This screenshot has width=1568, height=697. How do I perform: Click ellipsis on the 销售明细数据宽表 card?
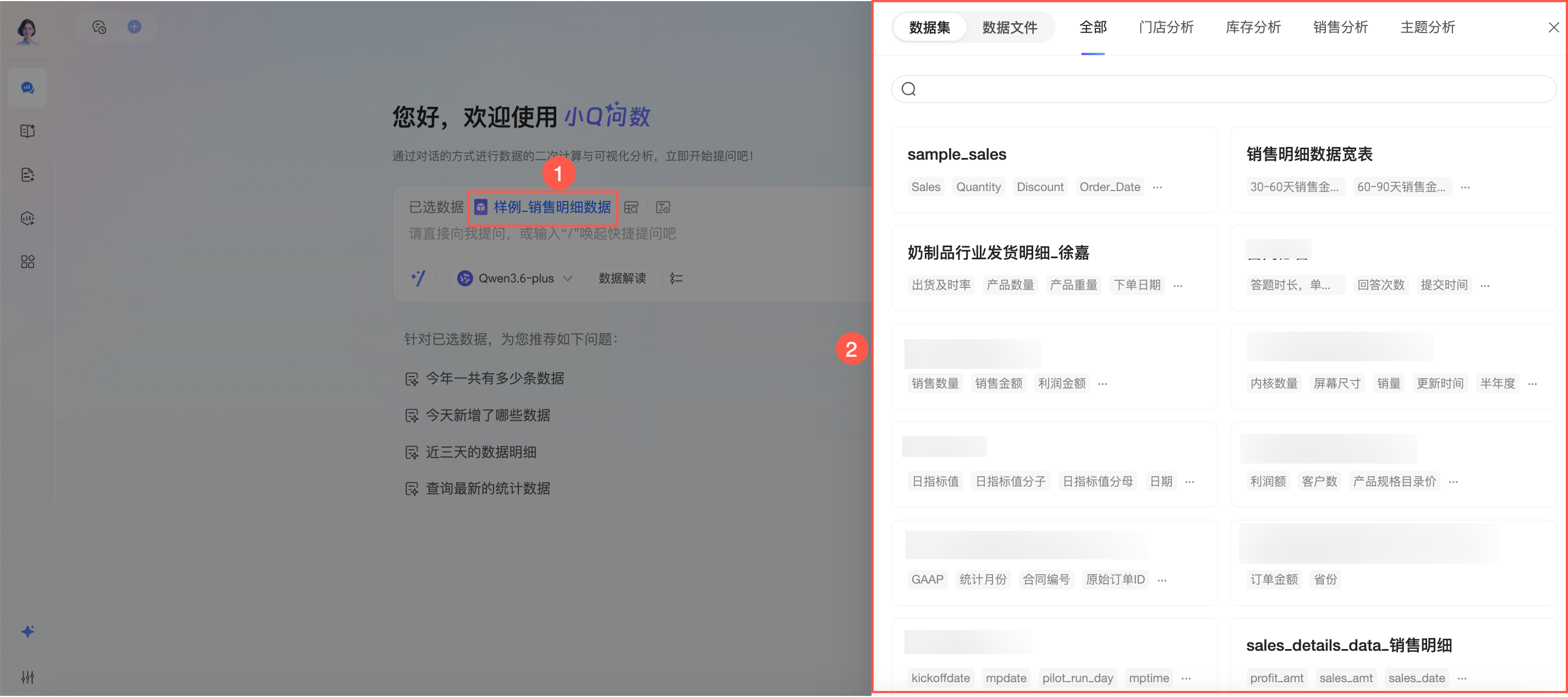pyautogui.click(x=1465, y=188)
